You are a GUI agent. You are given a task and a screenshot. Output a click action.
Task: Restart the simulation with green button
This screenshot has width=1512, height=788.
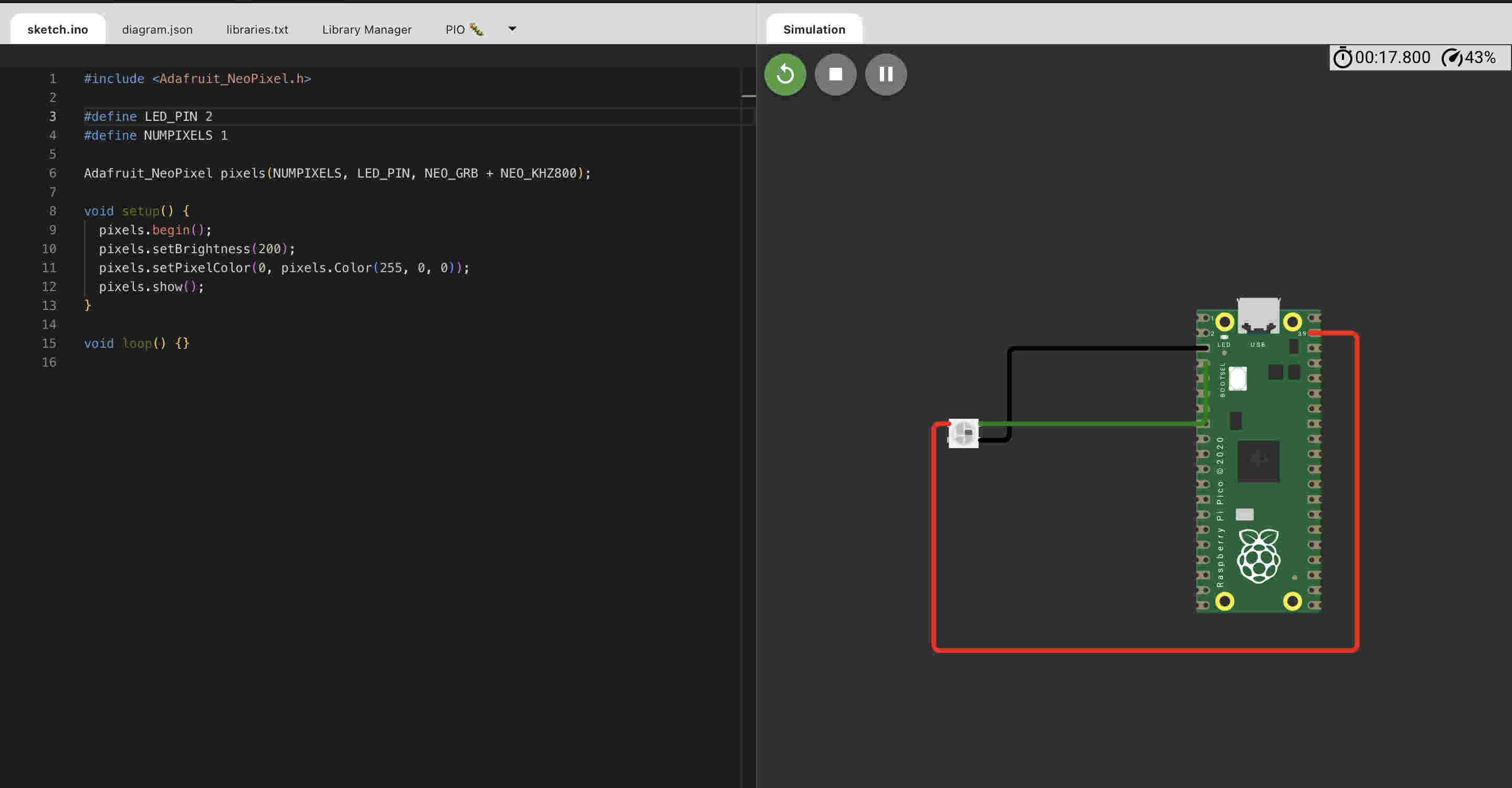785,75
